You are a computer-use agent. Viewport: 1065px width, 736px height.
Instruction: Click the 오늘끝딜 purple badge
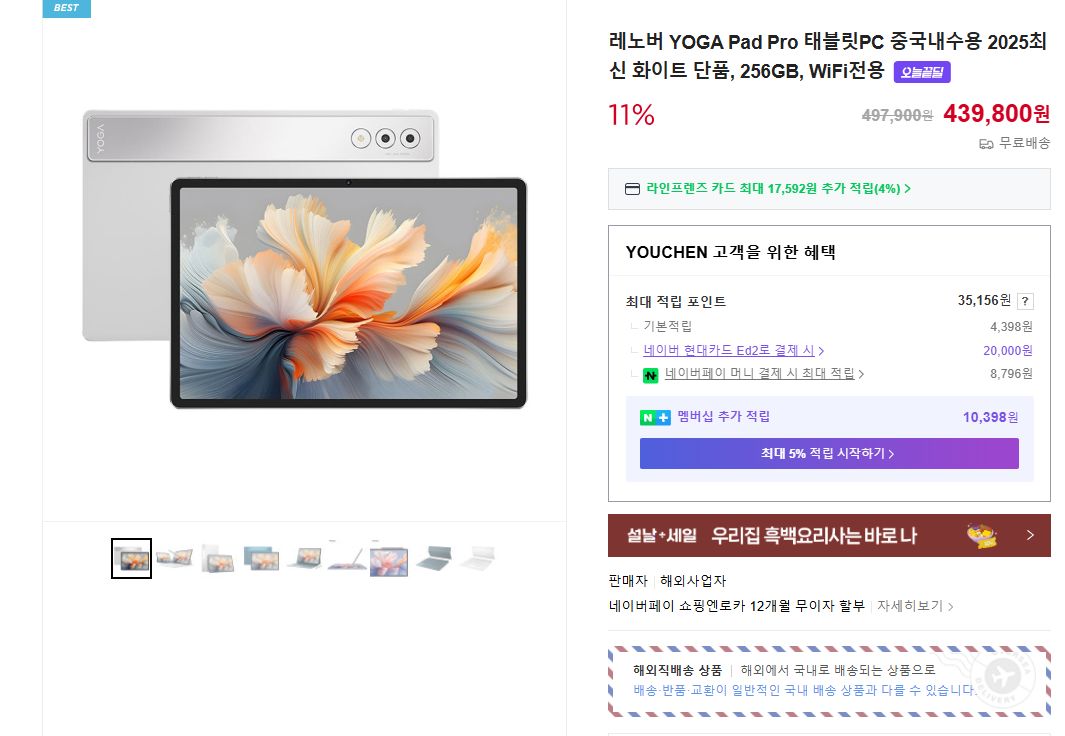(x=922, y=72)
